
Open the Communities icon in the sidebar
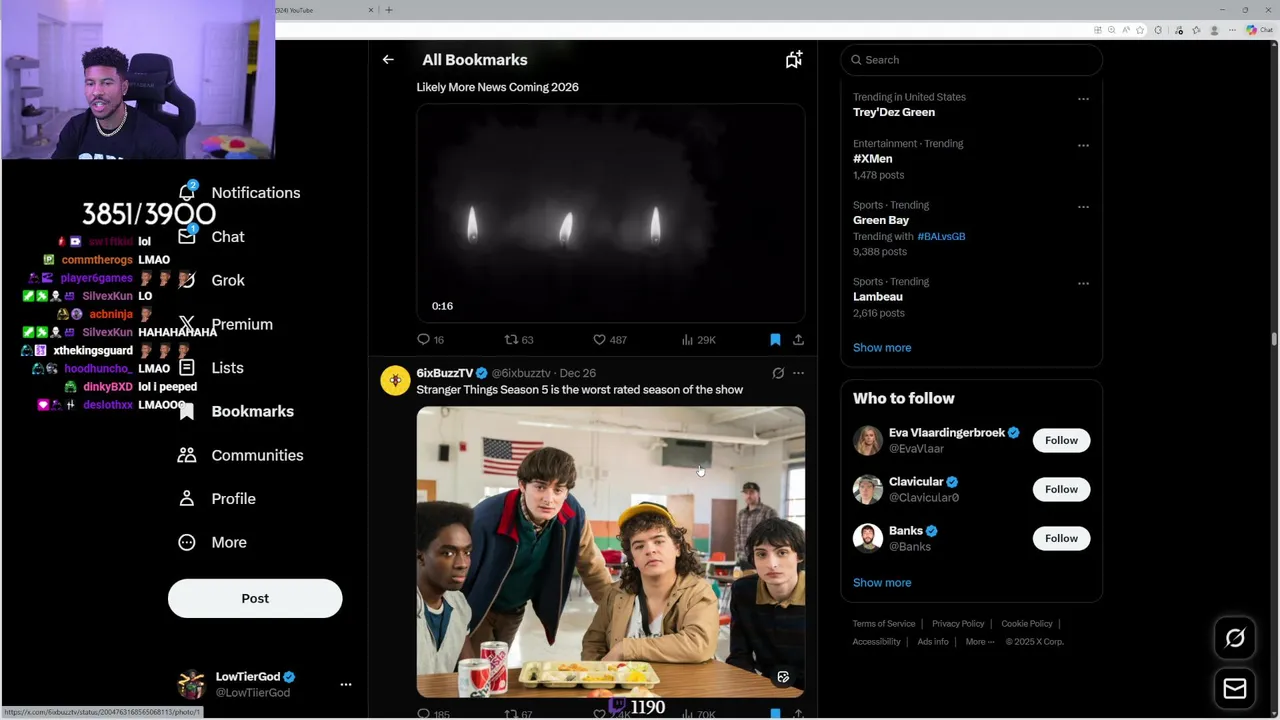pyautogui.click(x=187, y=455)
